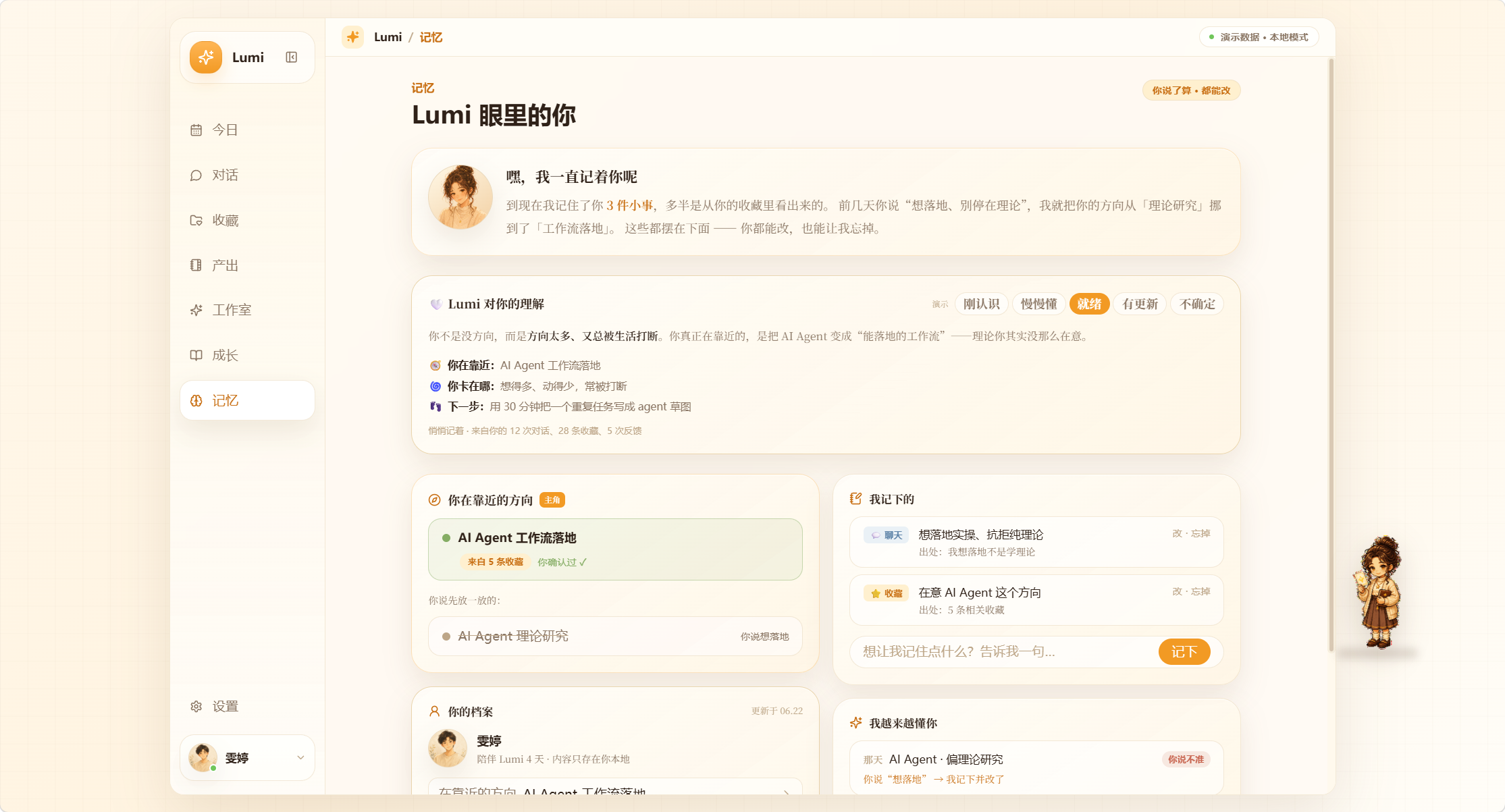1505x812 pixels.
Task: Go to 收藏 in the sidebar
Action: pos(247,221)
